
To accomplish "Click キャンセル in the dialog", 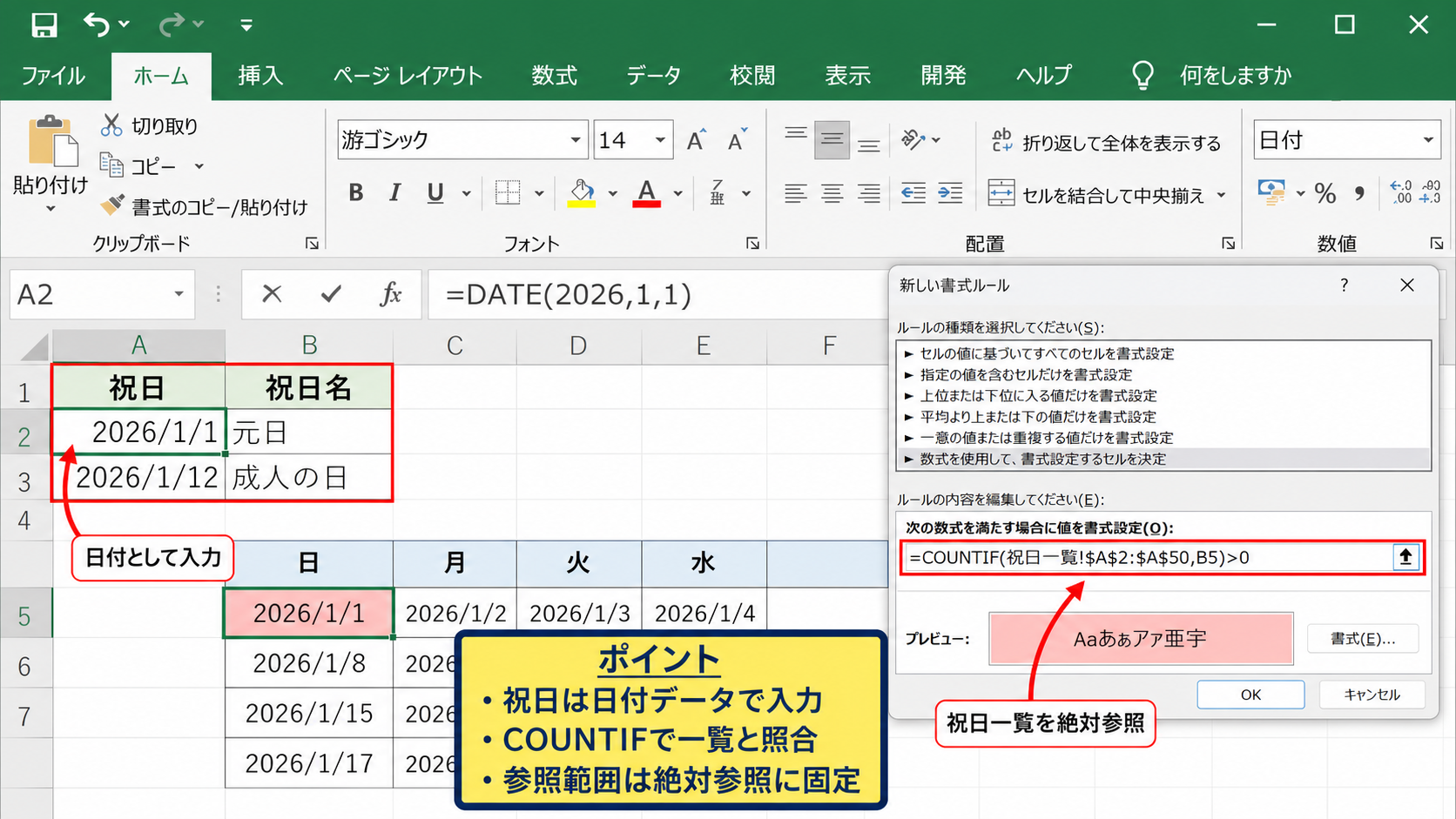I will 1372,695.
